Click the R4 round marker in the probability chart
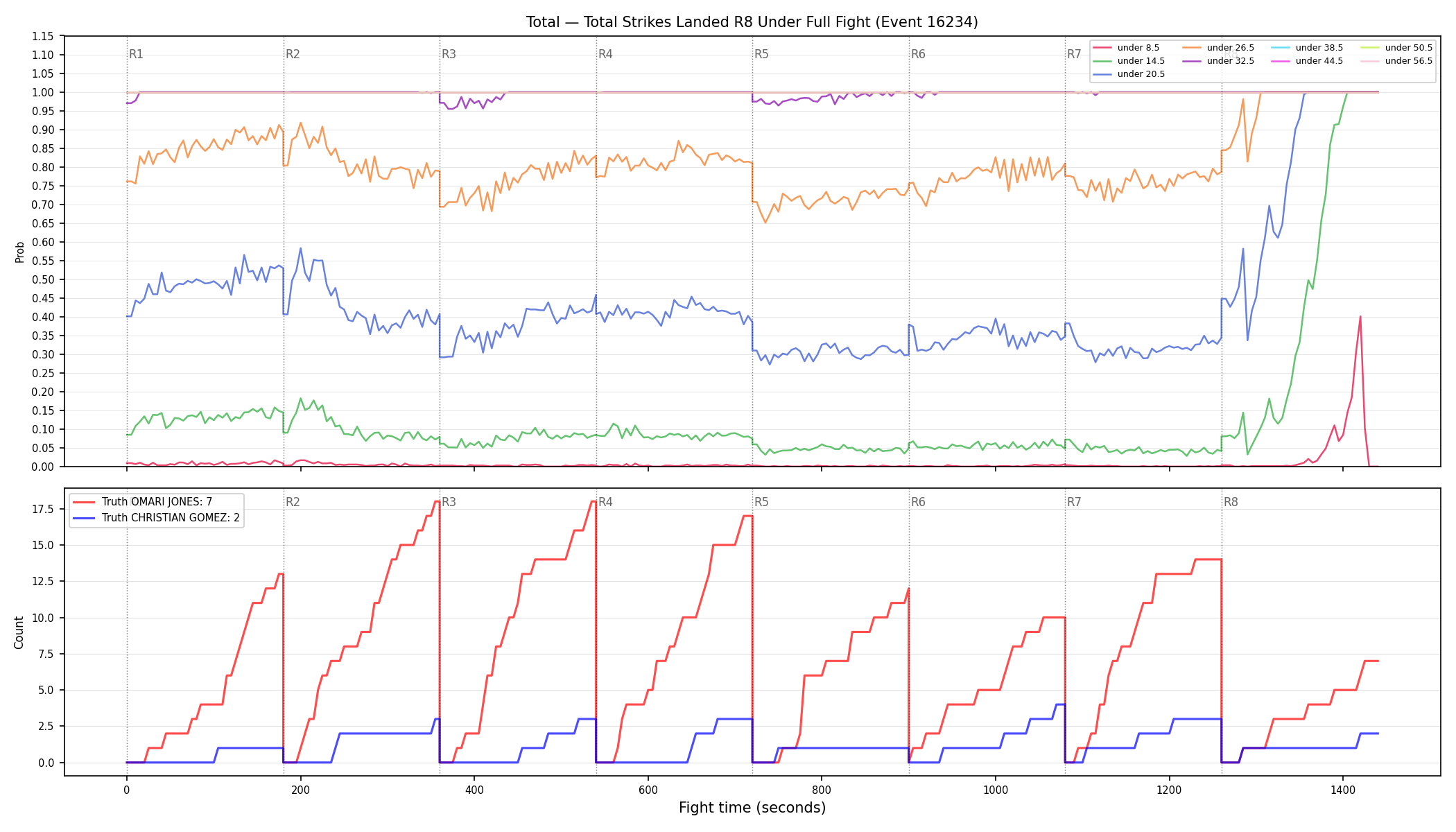Image resolution: width=1456 pixels, height=832 pixels. (605, 54)
